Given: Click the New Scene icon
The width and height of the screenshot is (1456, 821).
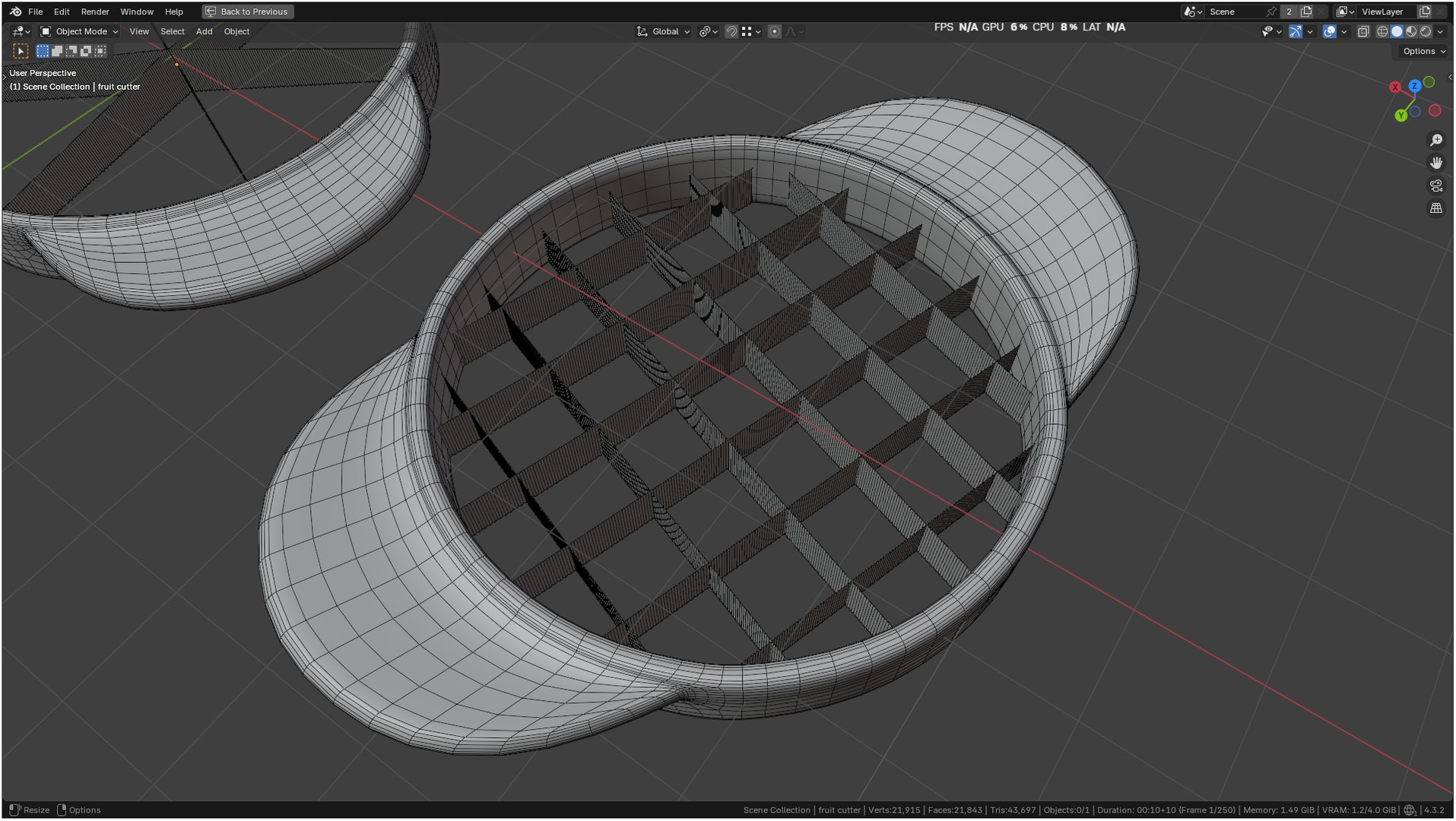Looking at the screenshot, I should tap(1306, 11).
